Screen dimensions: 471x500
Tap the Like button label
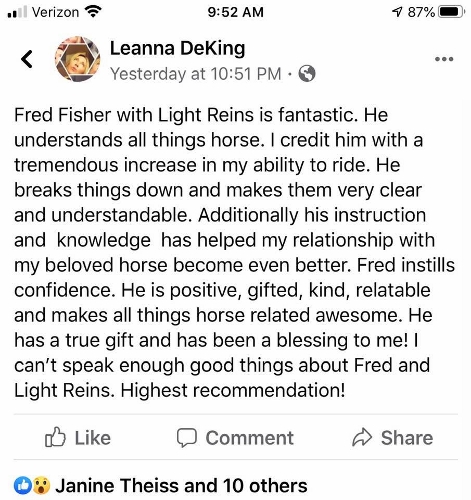point(92,438)
